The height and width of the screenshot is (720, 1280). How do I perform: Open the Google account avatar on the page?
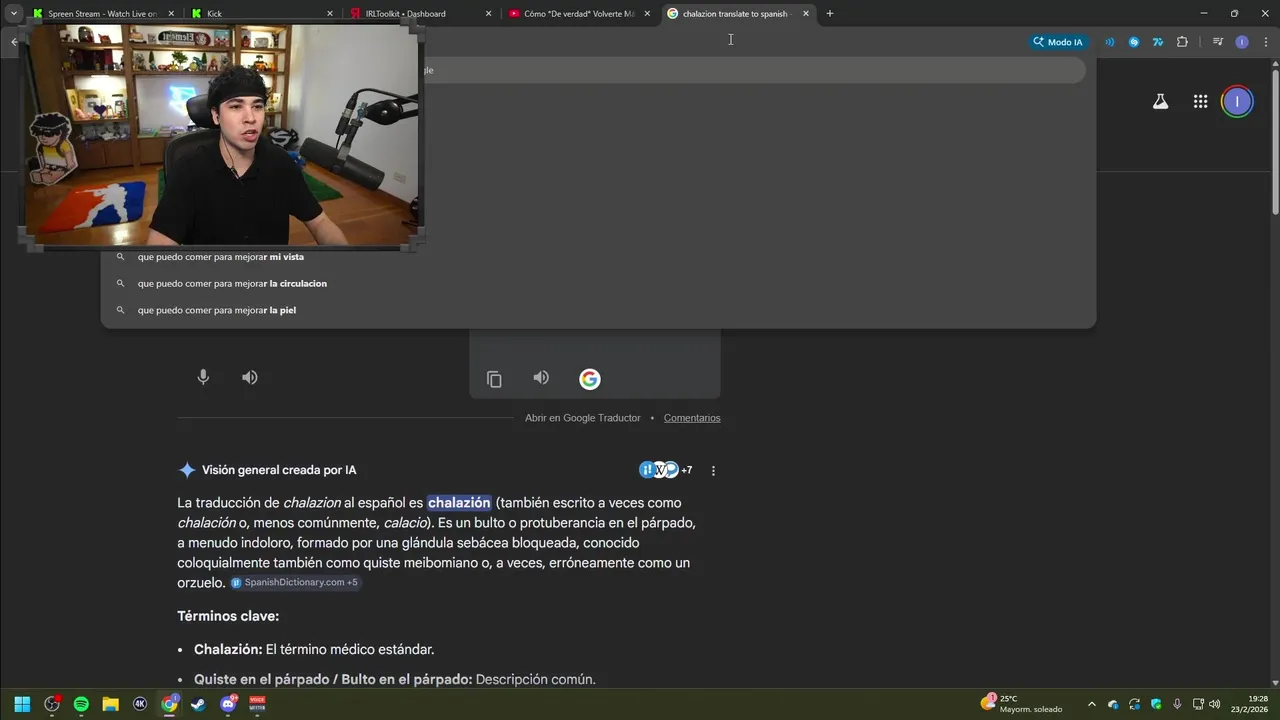1237,101
